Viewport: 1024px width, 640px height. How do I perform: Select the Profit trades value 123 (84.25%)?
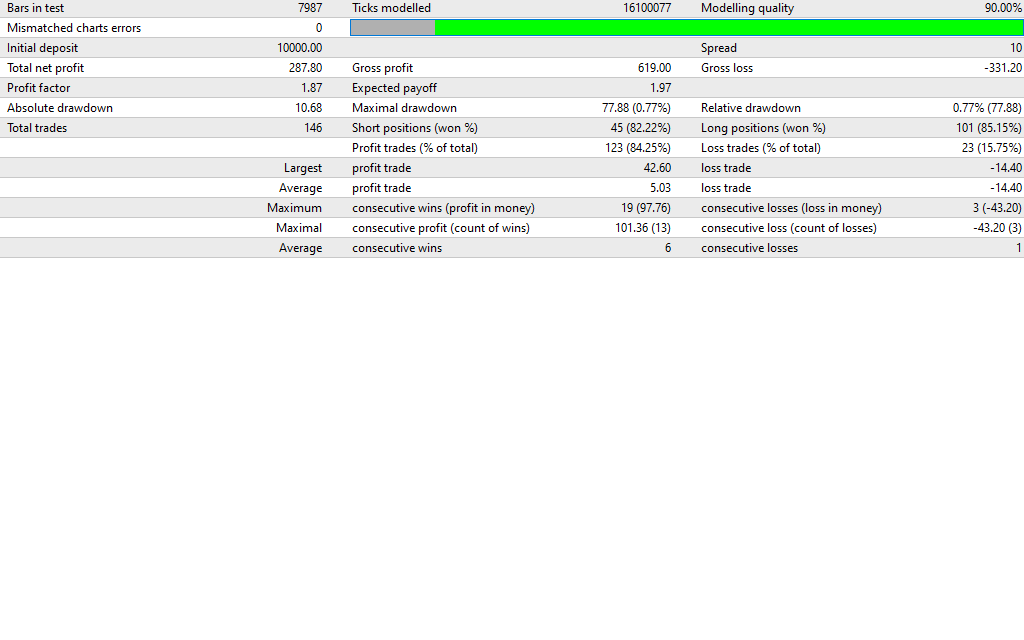[635, 148]
